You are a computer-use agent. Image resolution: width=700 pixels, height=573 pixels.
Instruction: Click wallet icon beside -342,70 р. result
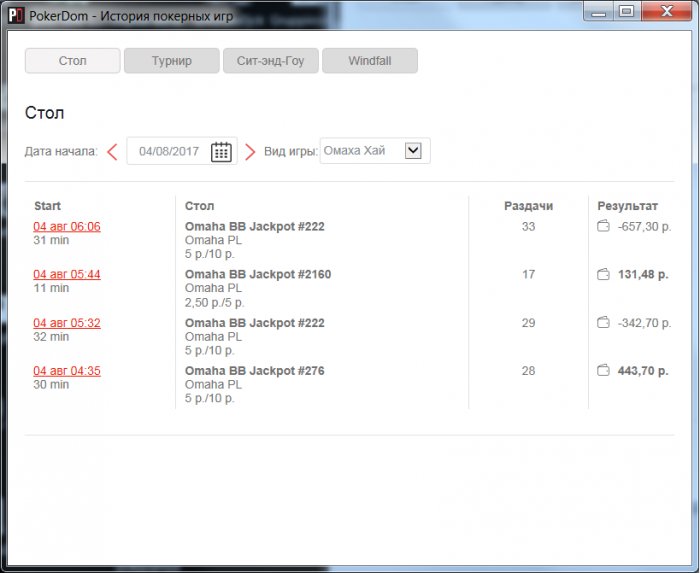coord(603,322)
